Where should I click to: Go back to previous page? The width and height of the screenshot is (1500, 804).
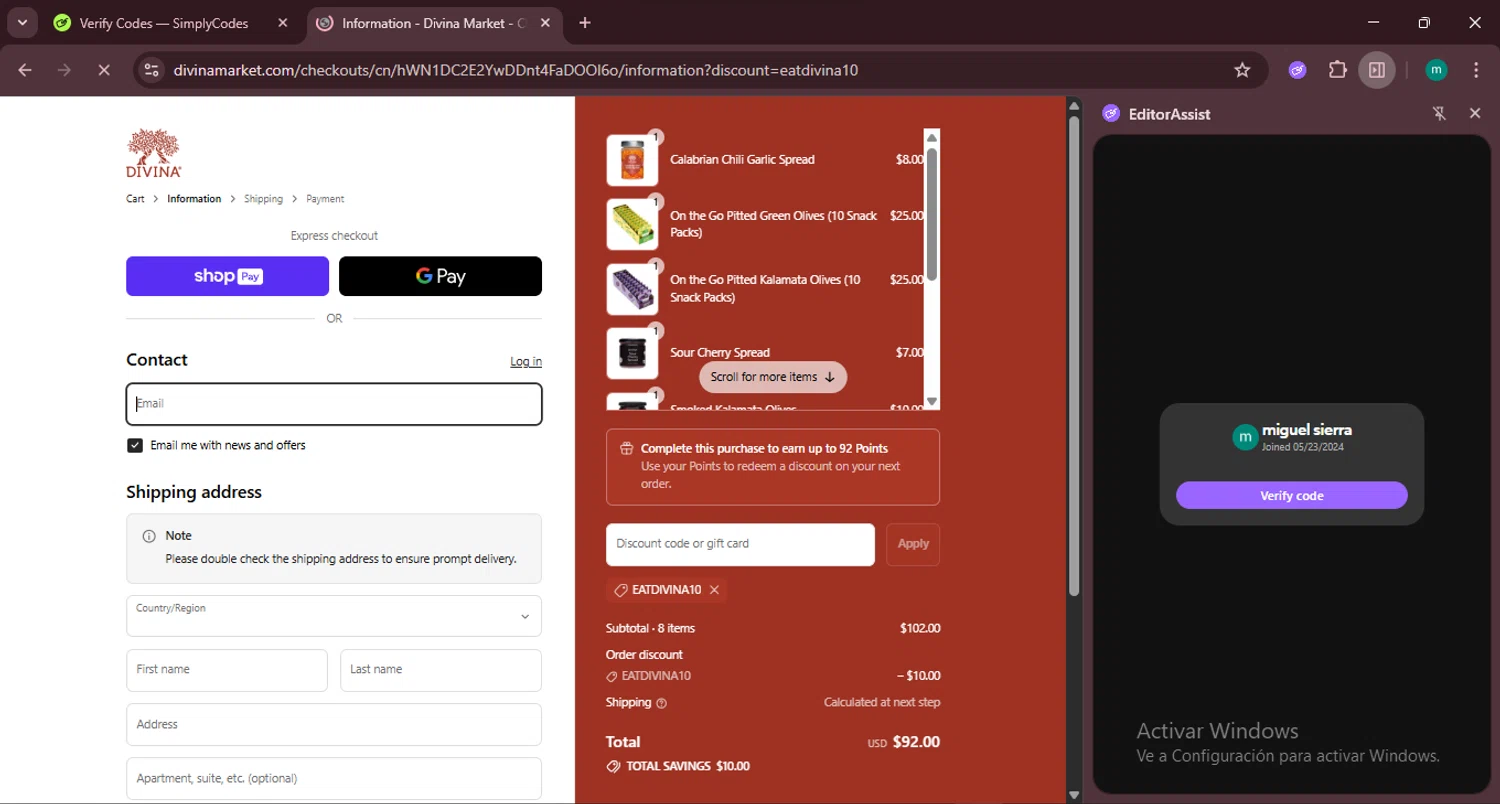25,70
